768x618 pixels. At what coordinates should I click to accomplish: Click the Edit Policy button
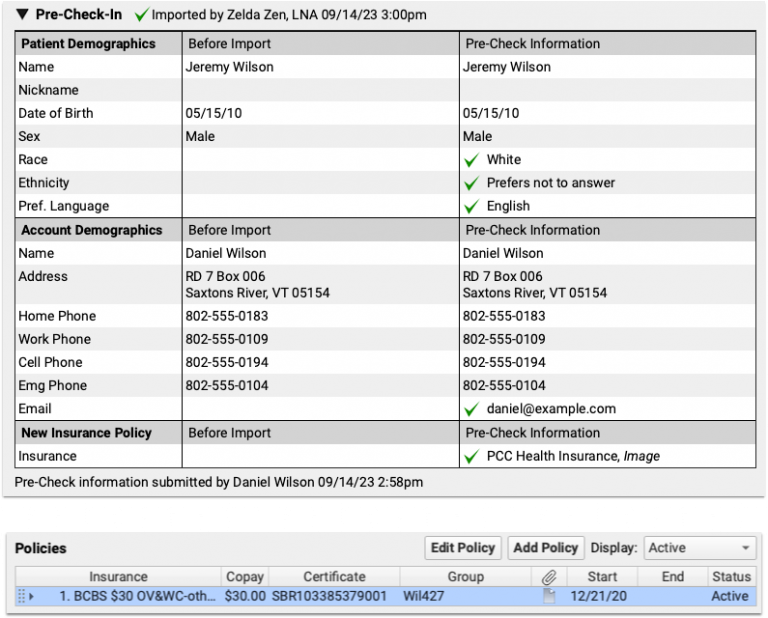pos(462,548)
